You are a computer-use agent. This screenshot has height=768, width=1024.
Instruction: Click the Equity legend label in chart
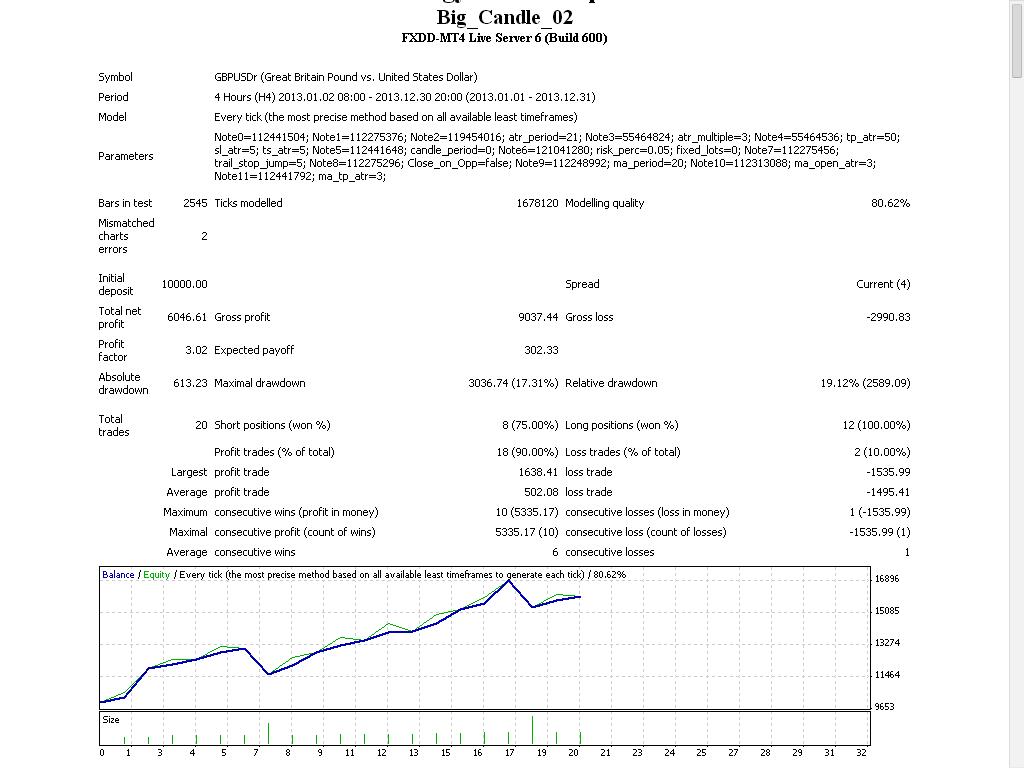(157, 575)
